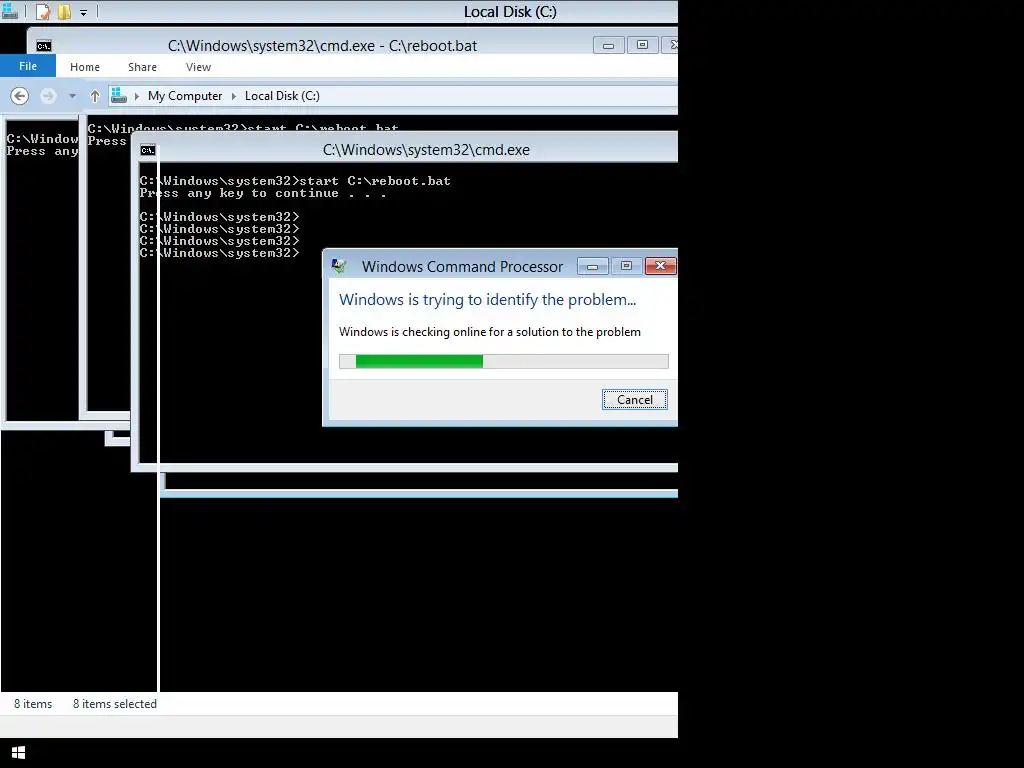Click the Properties quick access toolbar icon
The image size is (1024, 768).
pyautogui.click(x=42, y=12)
